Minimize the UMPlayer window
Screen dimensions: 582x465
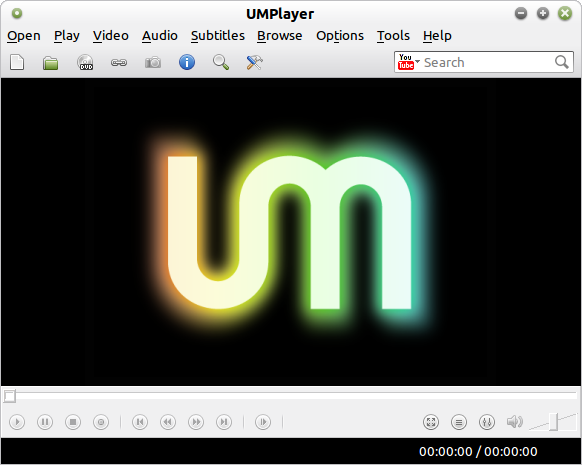click(x=521, y=14)
